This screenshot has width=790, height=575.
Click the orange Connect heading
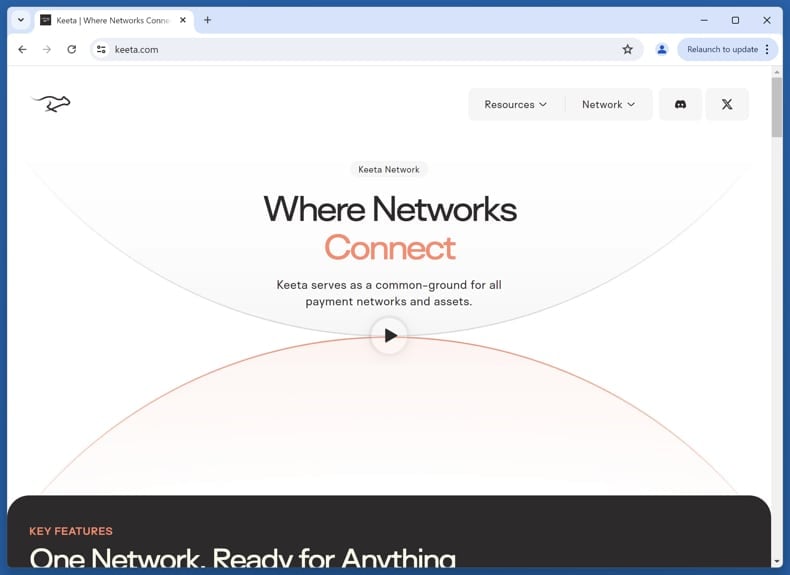click(x=390, y=247)
